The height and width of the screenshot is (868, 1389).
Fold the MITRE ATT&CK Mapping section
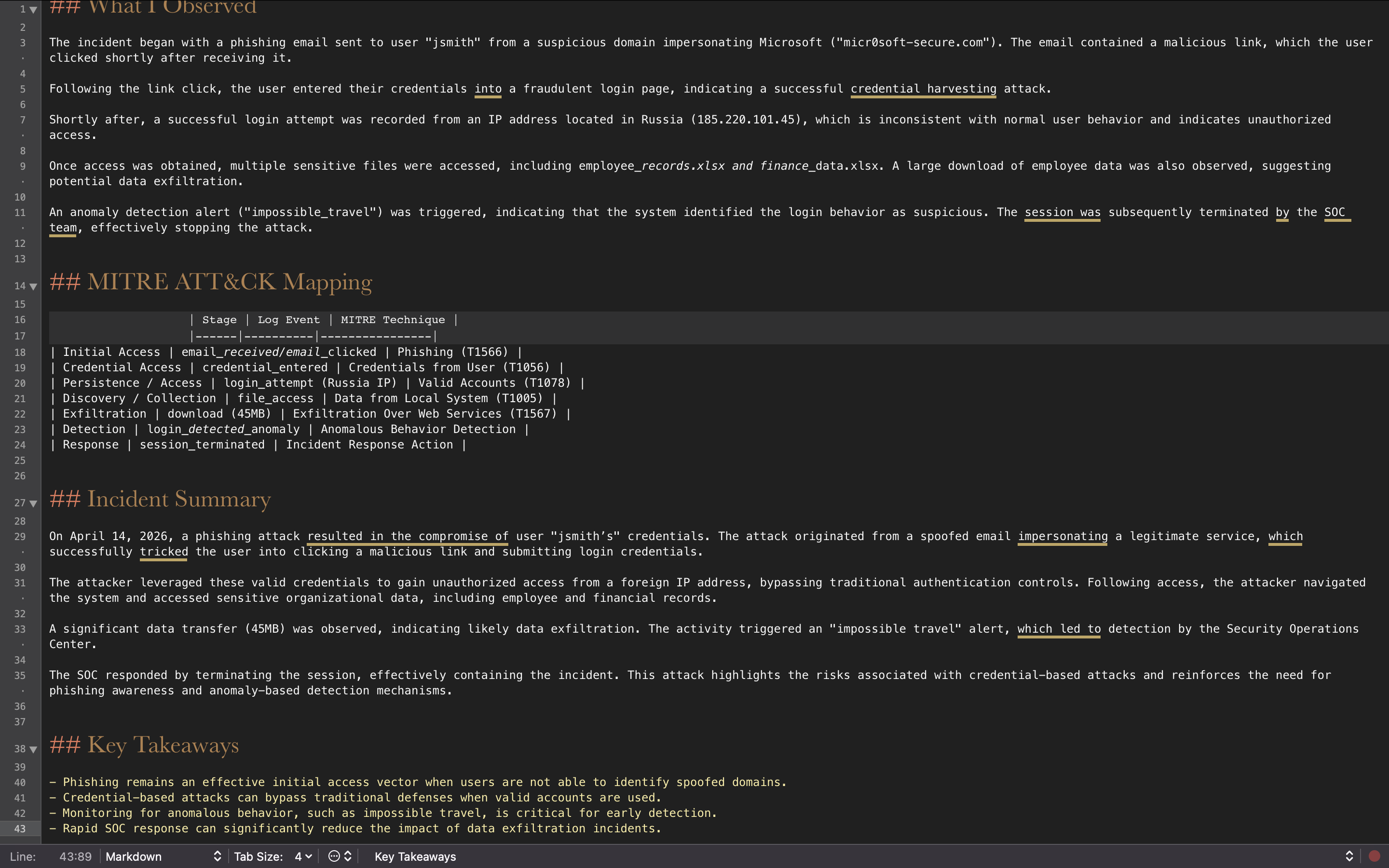click(33, 286)
